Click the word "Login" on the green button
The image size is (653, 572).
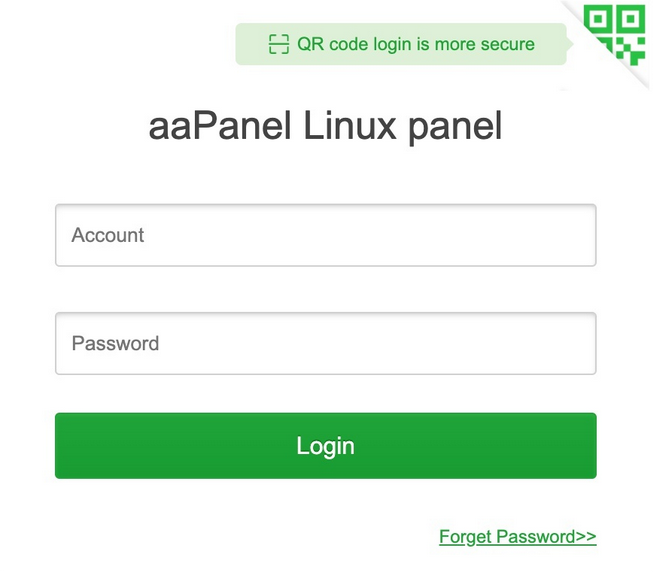[325, 446]
